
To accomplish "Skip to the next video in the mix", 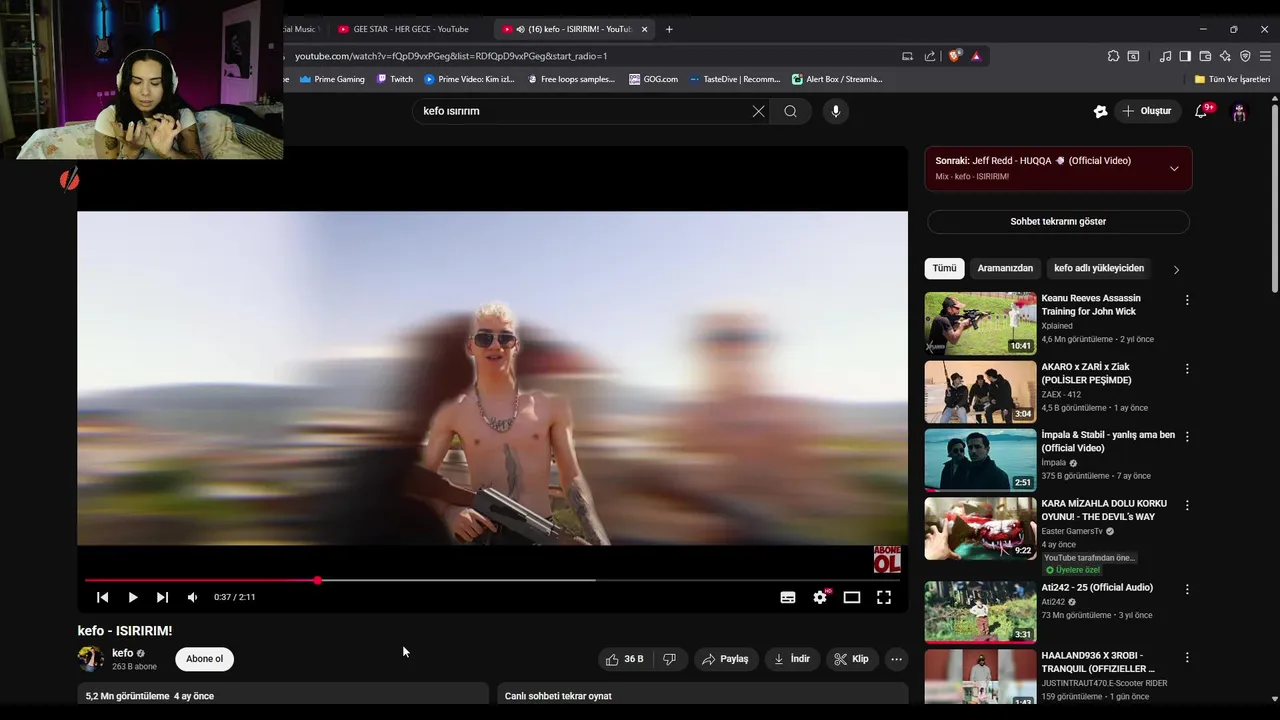I will [162, 597].
